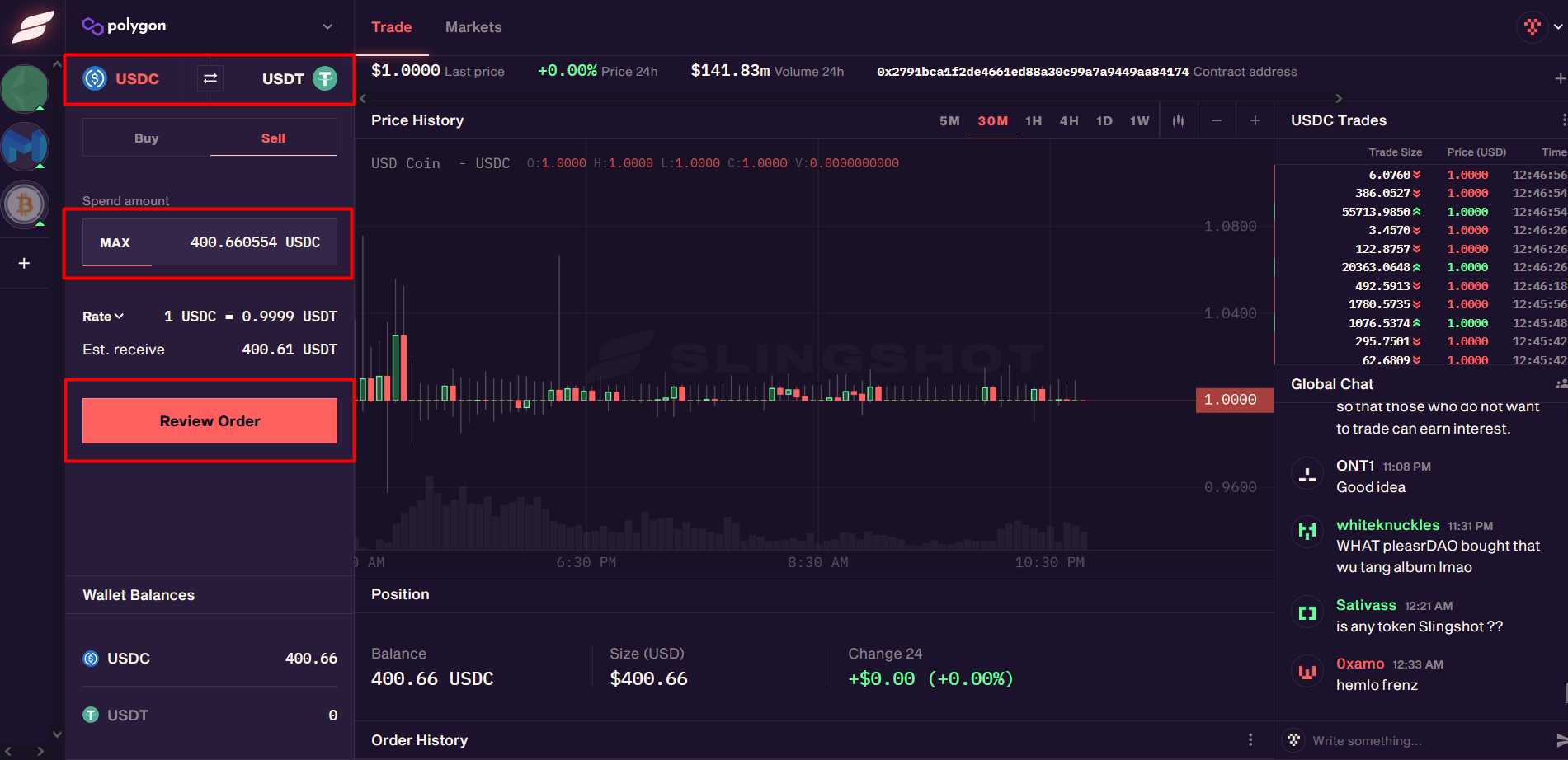The image size is (1568, 760).
Task: Zoom in chart with plus icon
Action: 1255,120
